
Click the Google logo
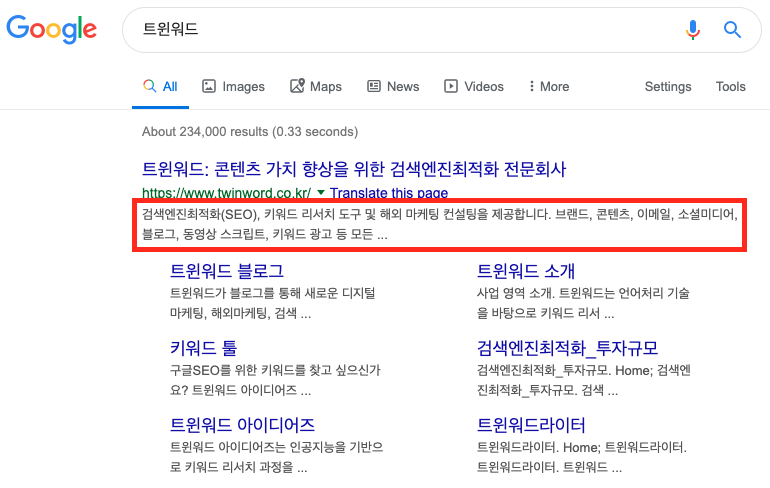pyautogui.click(x=52, y=29)
